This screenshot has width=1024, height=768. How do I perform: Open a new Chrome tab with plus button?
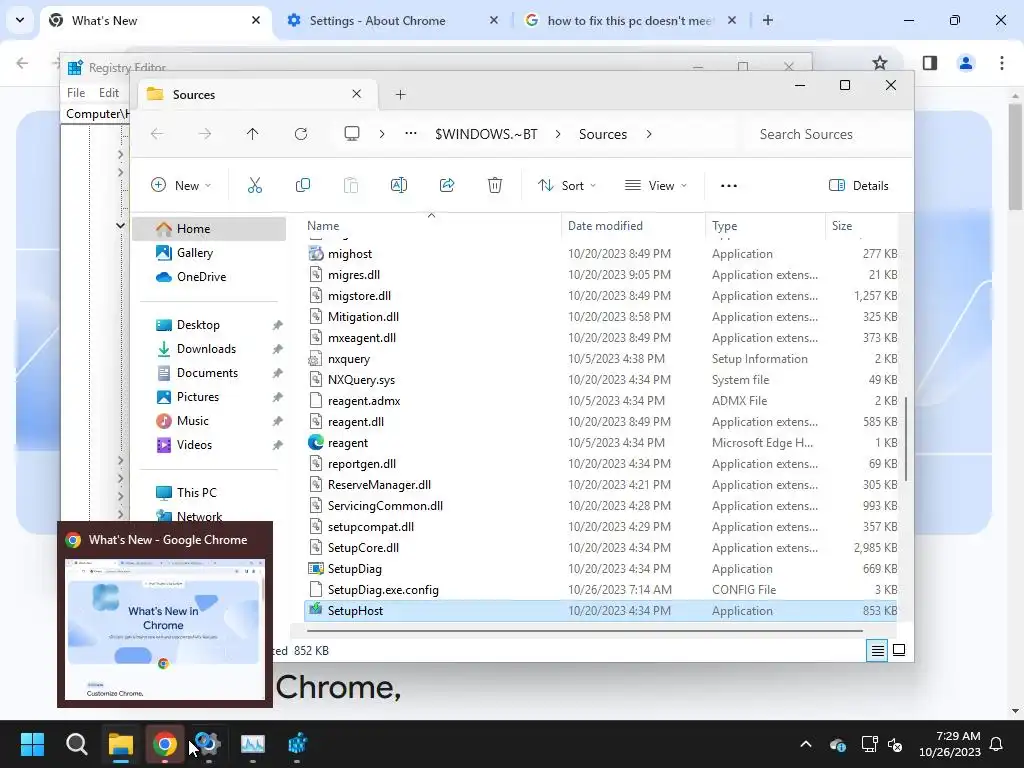point(768,20)
